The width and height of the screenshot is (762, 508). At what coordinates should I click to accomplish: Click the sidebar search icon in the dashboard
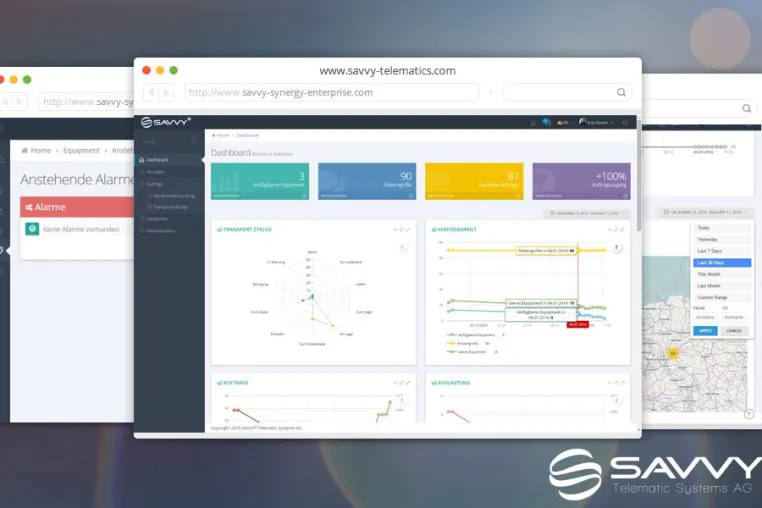[x=193, y=141]
